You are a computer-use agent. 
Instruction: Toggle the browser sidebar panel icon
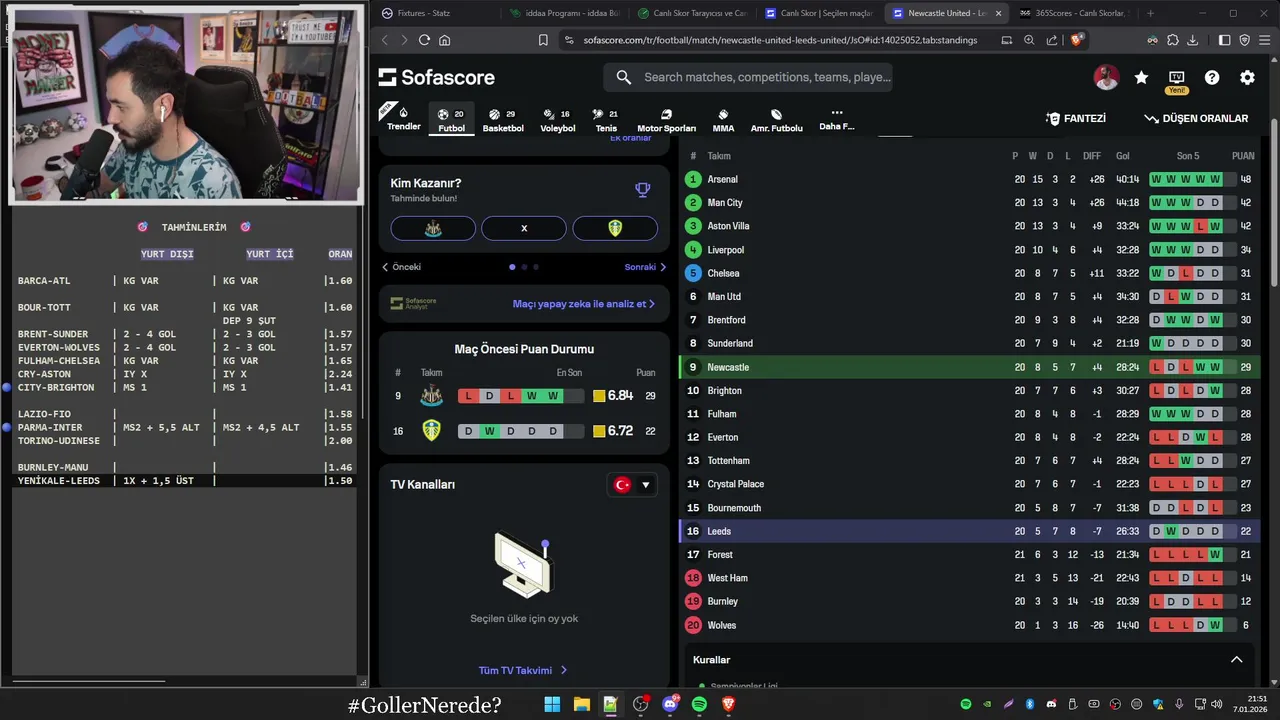(x=1224, y=40)
